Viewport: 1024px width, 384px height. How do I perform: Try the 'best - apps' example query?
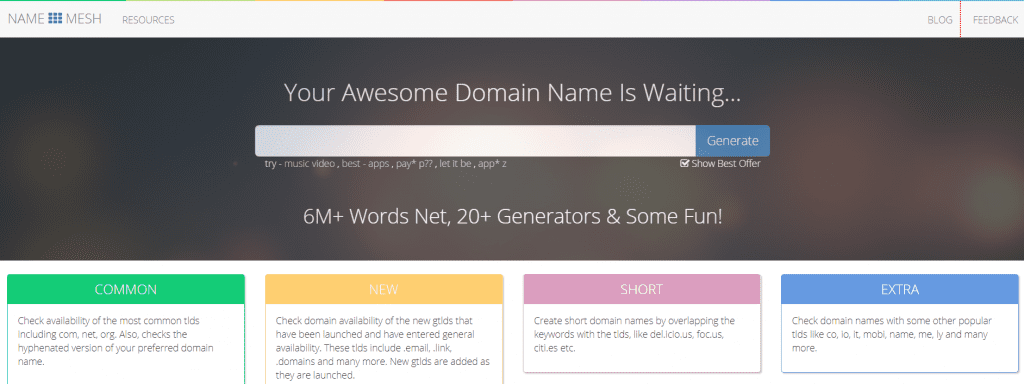point(365,163)
